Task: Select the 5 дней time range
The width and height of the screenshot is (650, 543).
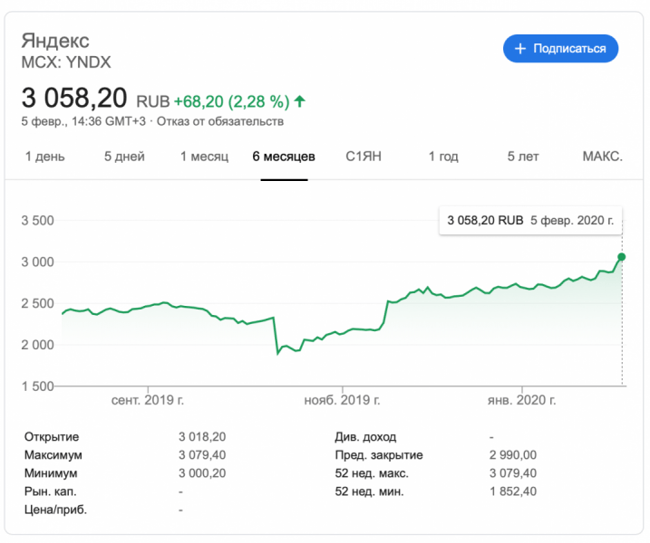Action: click(124, 157)
